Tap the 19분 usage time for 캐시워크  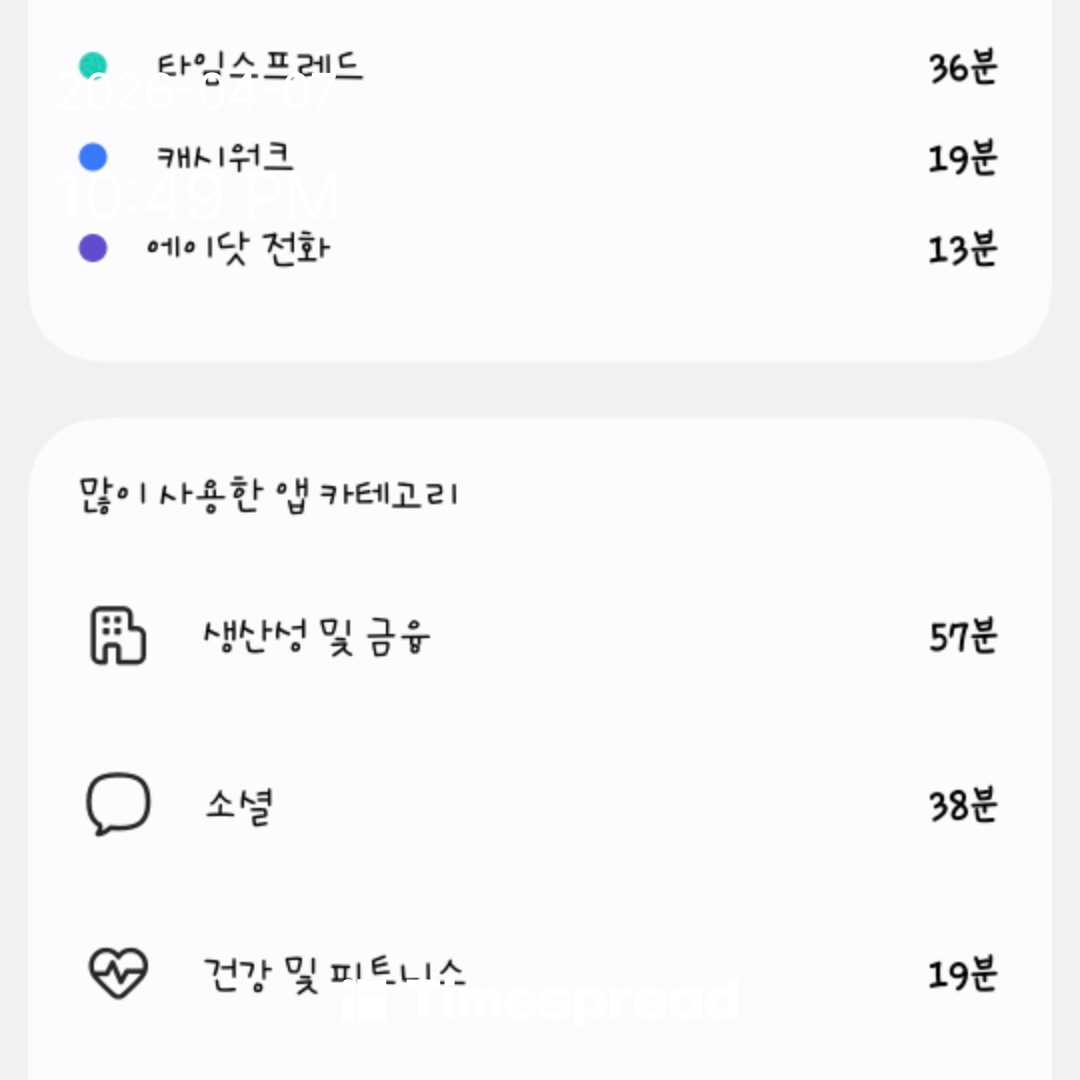962,158
